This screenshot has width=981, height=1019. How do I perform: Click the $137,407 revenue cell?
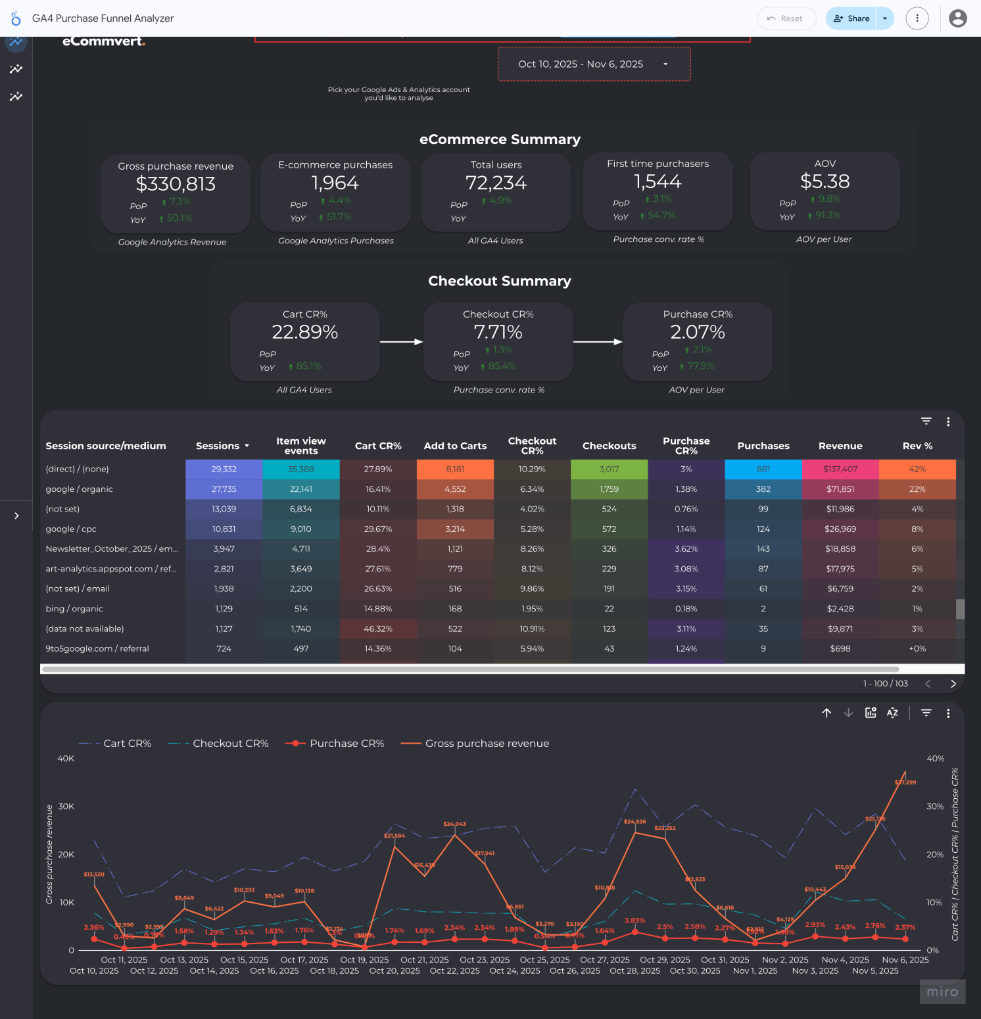840,469
